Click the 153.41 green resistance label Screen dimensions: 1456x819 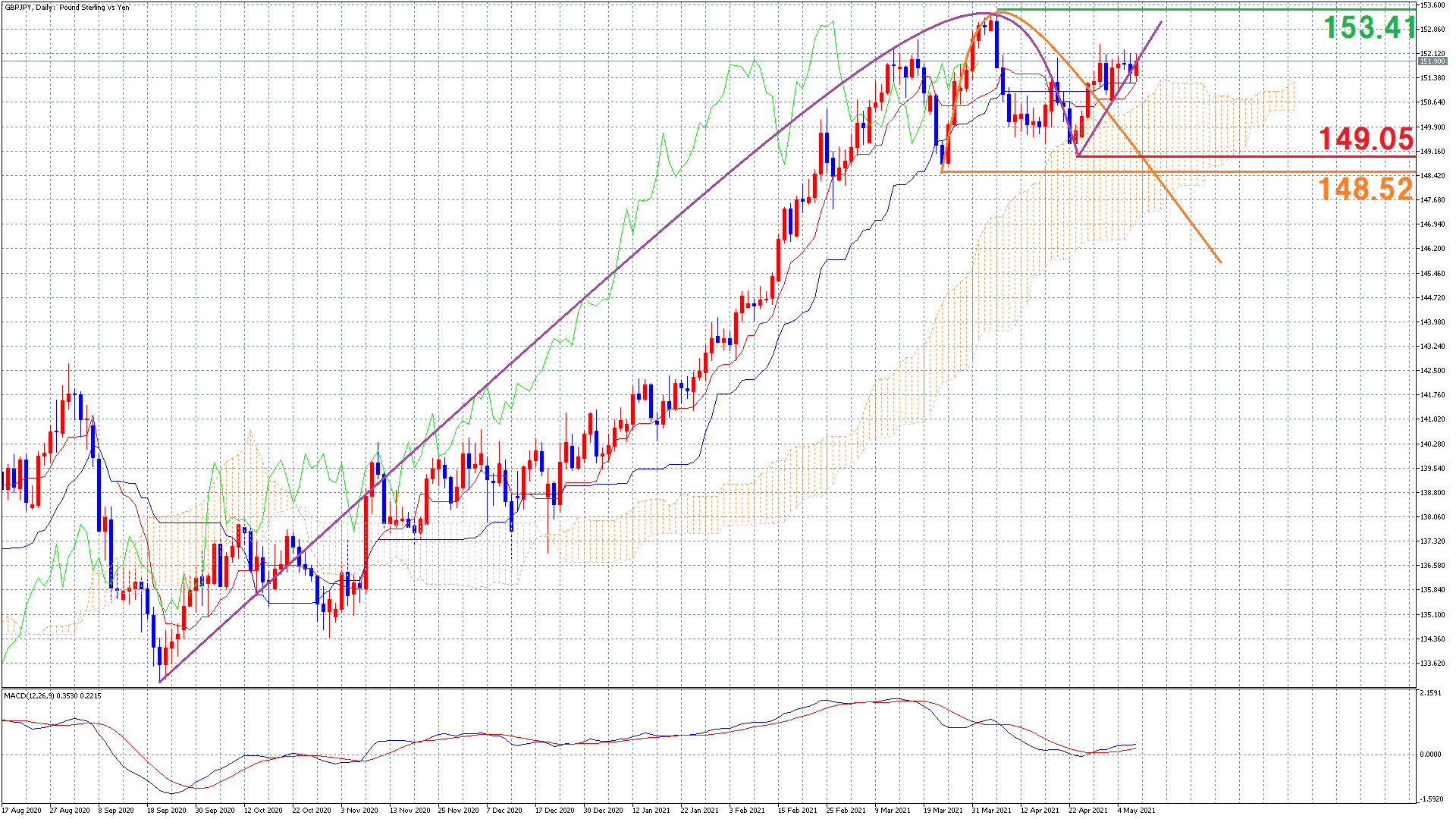[x=1369, y=28]
